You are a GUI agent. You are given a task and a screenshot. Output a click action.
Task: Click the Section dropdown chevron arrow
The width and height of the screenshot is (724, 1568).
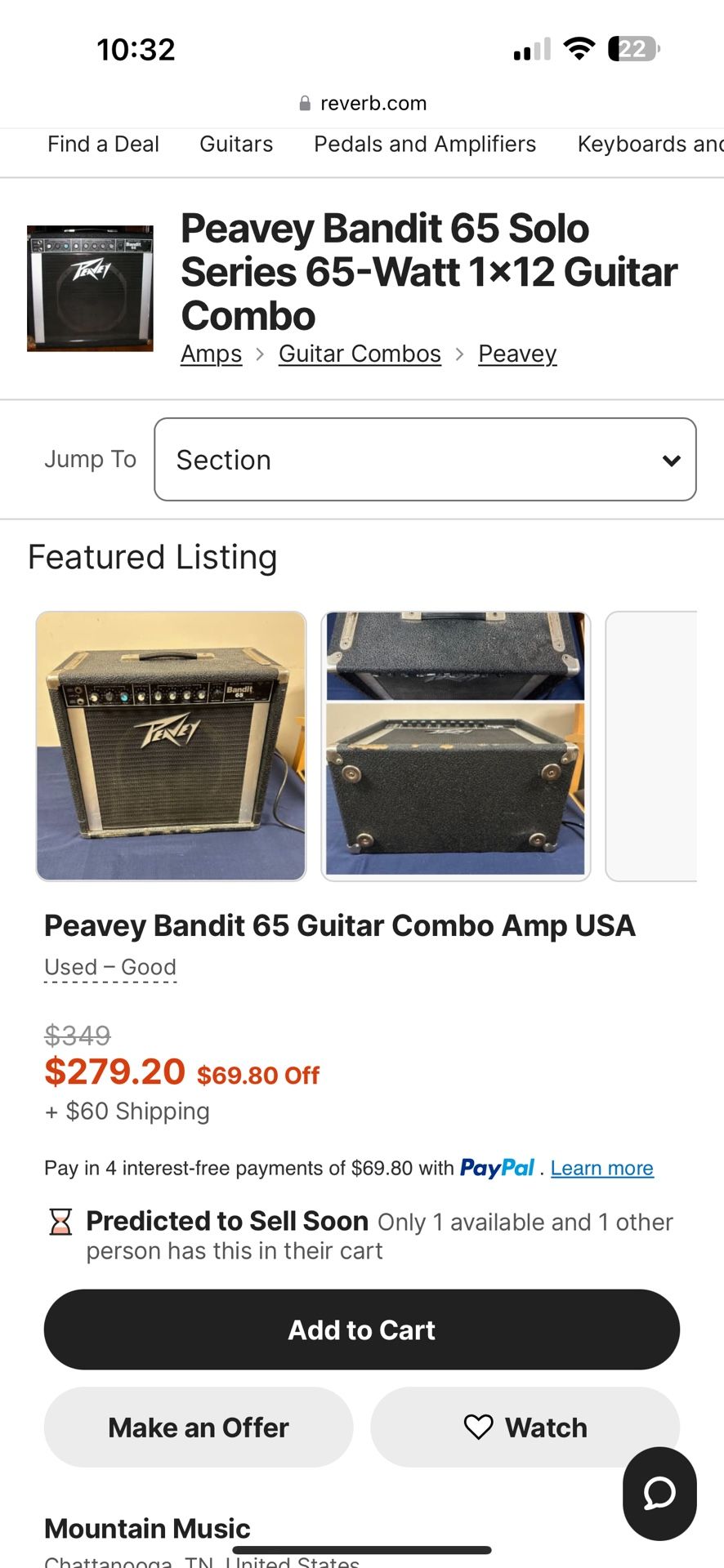pos(672,461)
